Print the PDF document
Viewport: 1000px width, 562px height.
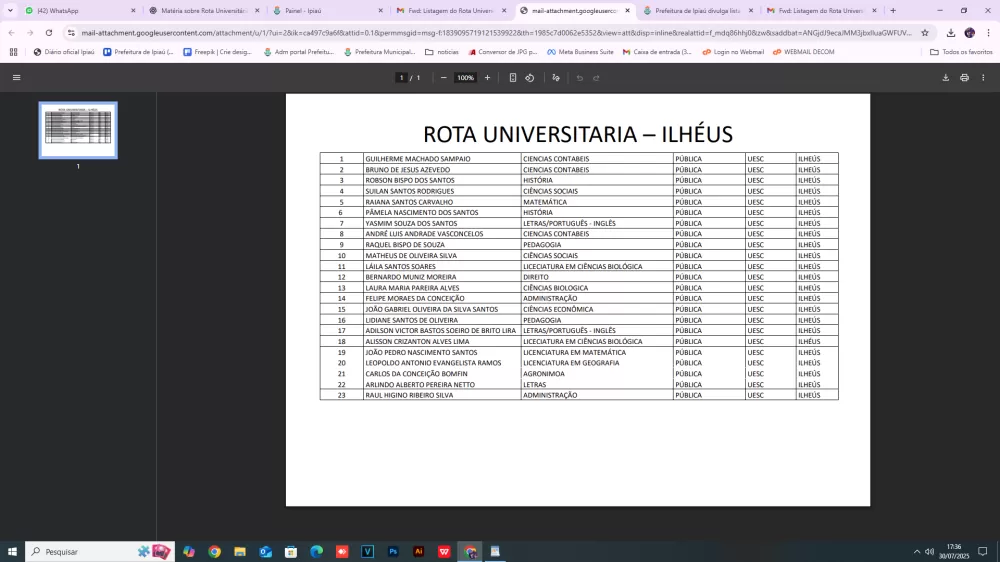coord(964,77)
